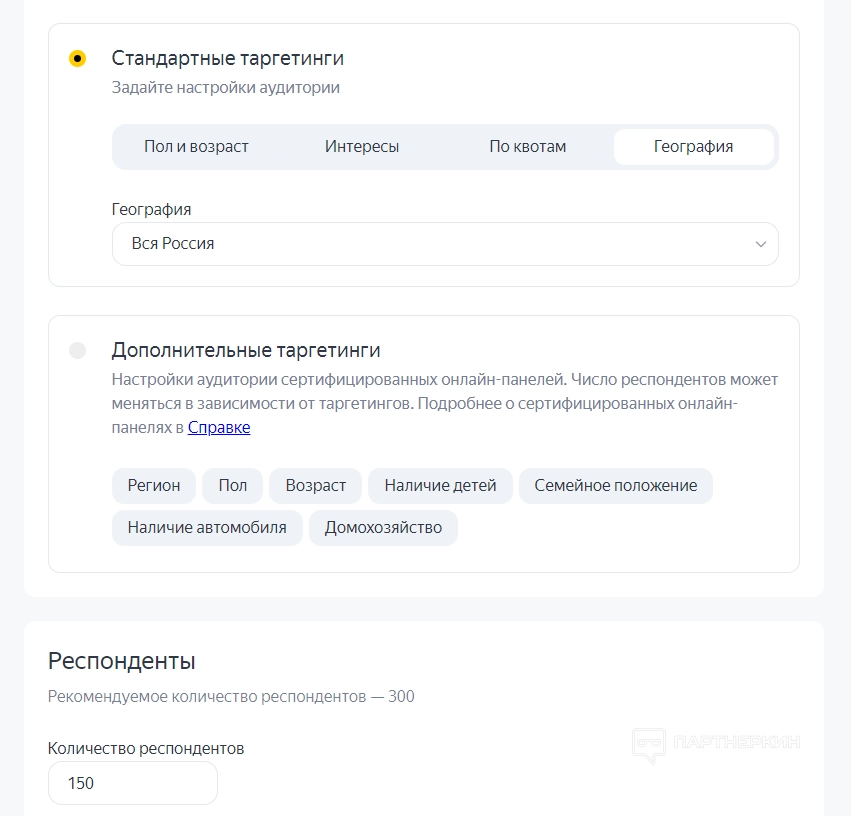Switch to the По квотам tab
The width and height of the screenshot is (851, 816).
coord(527,147)
